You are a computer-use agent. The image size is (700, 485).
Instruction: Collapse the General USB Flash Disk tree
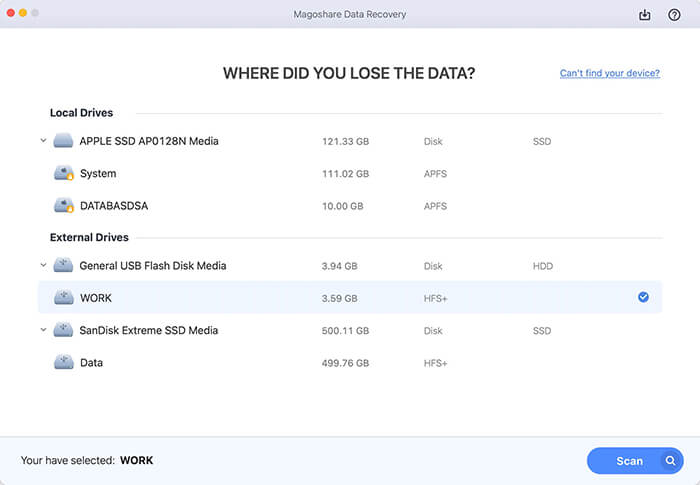coord(43,265)
